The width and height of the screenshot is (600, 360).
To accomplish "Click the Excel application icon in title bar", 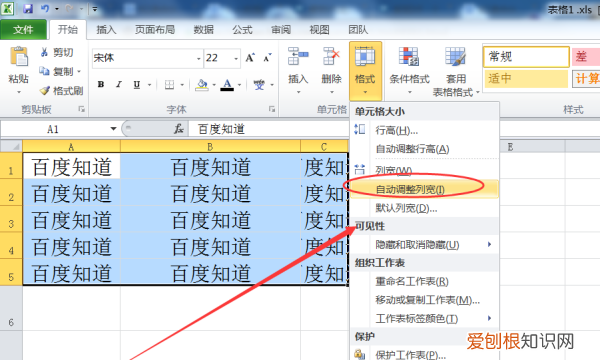I will tap(8, 8).
